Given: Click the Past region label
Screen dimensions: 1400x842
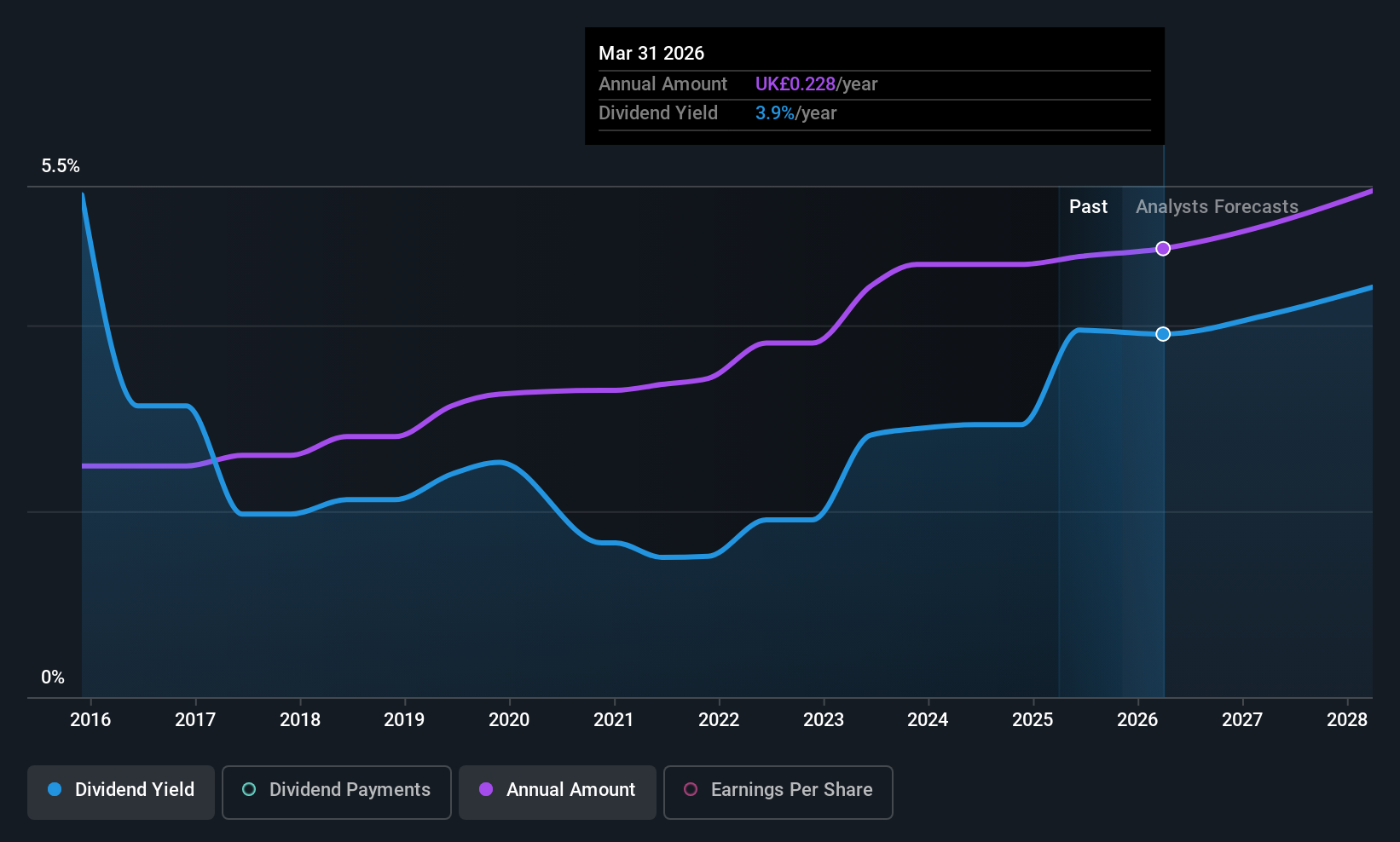Looking at the screenshot, I should (x=1088, y=207).
